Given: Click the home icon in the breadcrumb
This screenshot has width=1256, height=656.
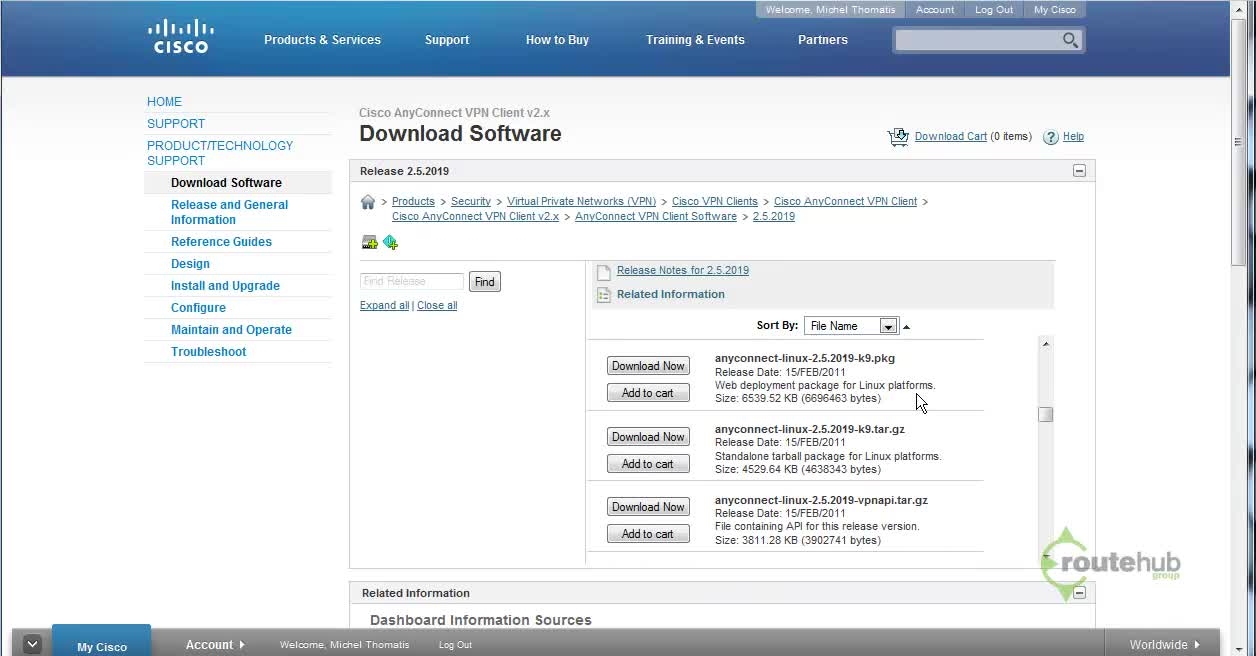Looking at the screenshot, I should [x=368, y=202].
